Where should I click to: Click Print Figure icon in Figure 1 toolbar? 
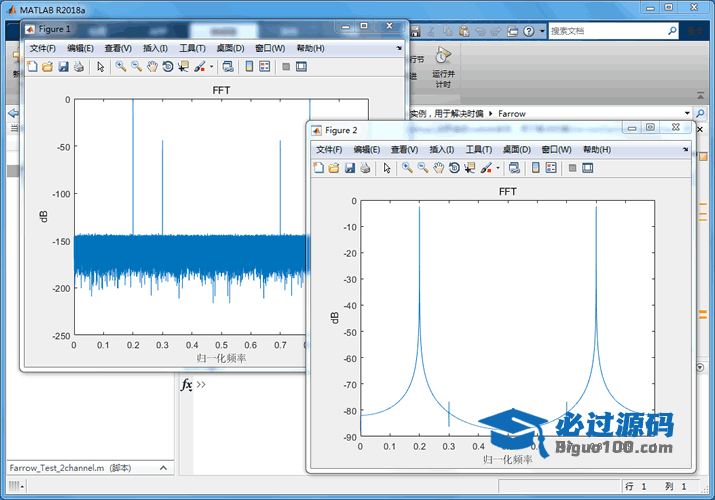tap(78, 67)
